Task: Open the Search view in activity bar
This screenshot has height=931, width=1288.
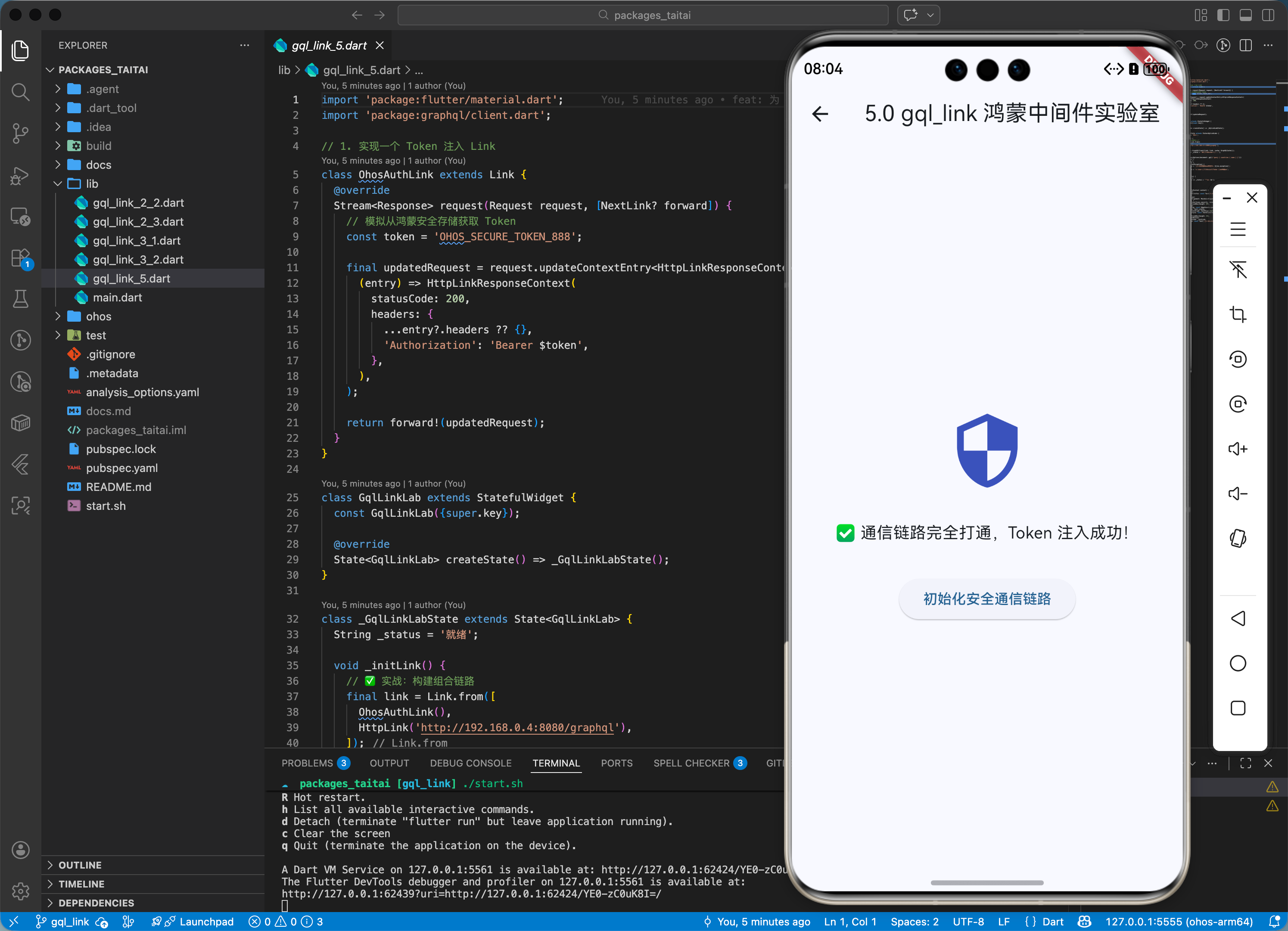Action: click(x=20, y=91)
